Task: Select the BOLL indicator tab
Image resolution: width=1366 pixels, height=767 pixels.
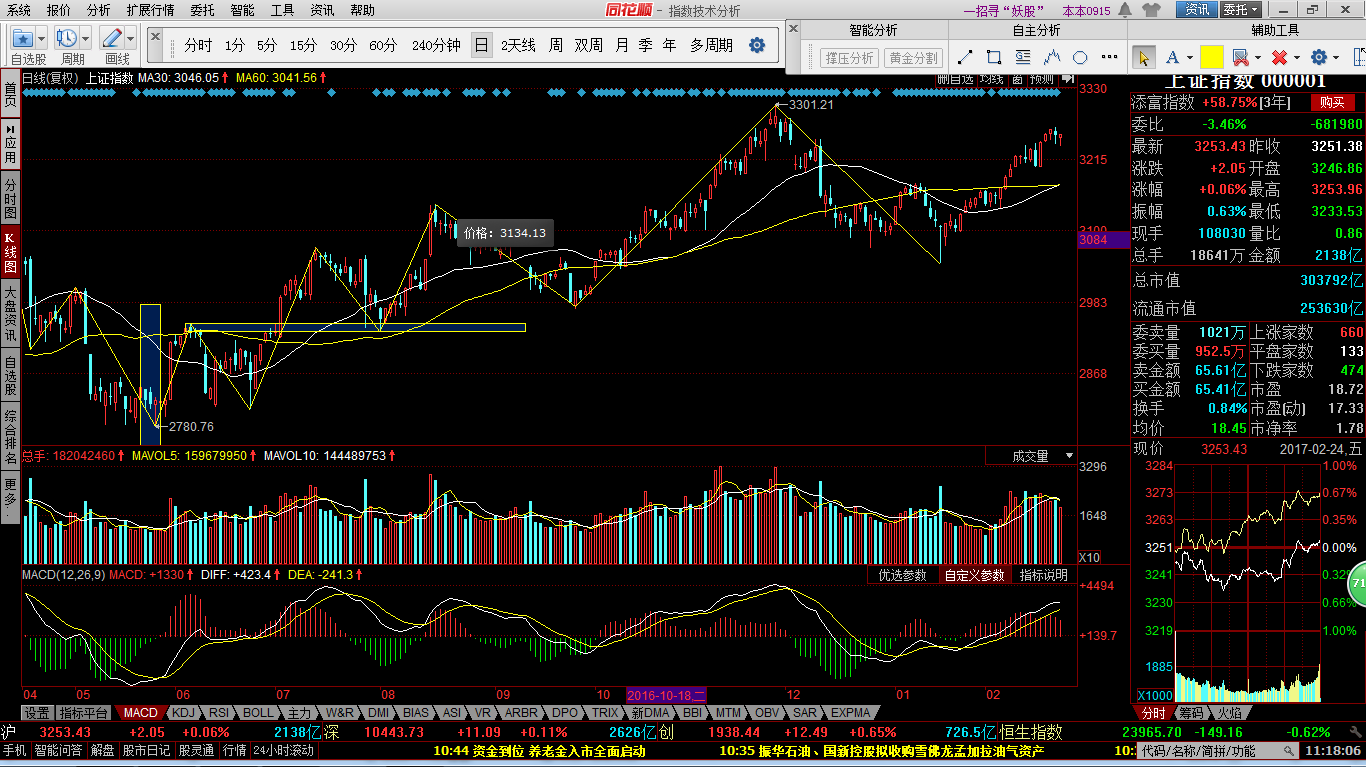Action: click(258, 713)
